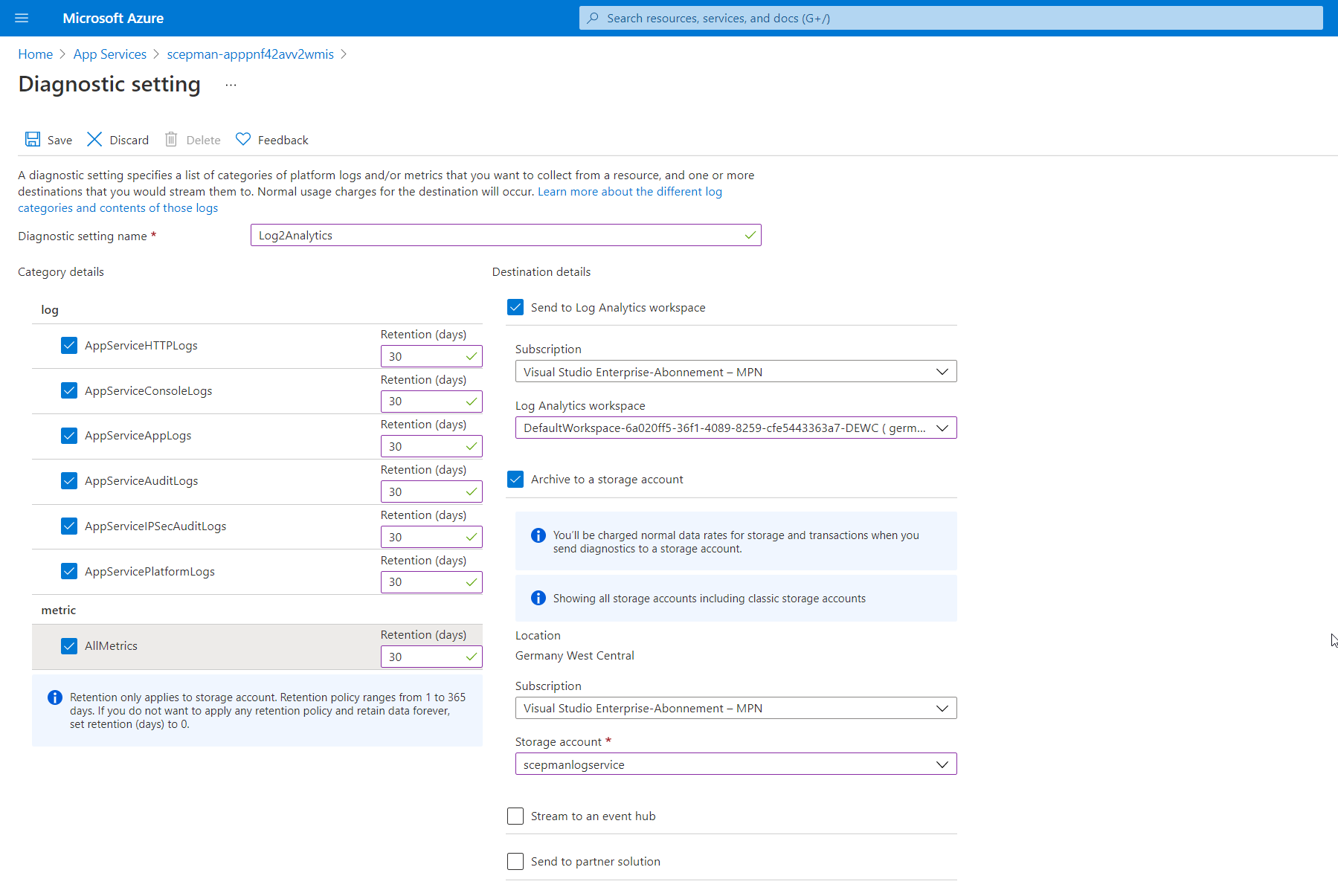Click info icon for retention policy note

click(55, 697)
